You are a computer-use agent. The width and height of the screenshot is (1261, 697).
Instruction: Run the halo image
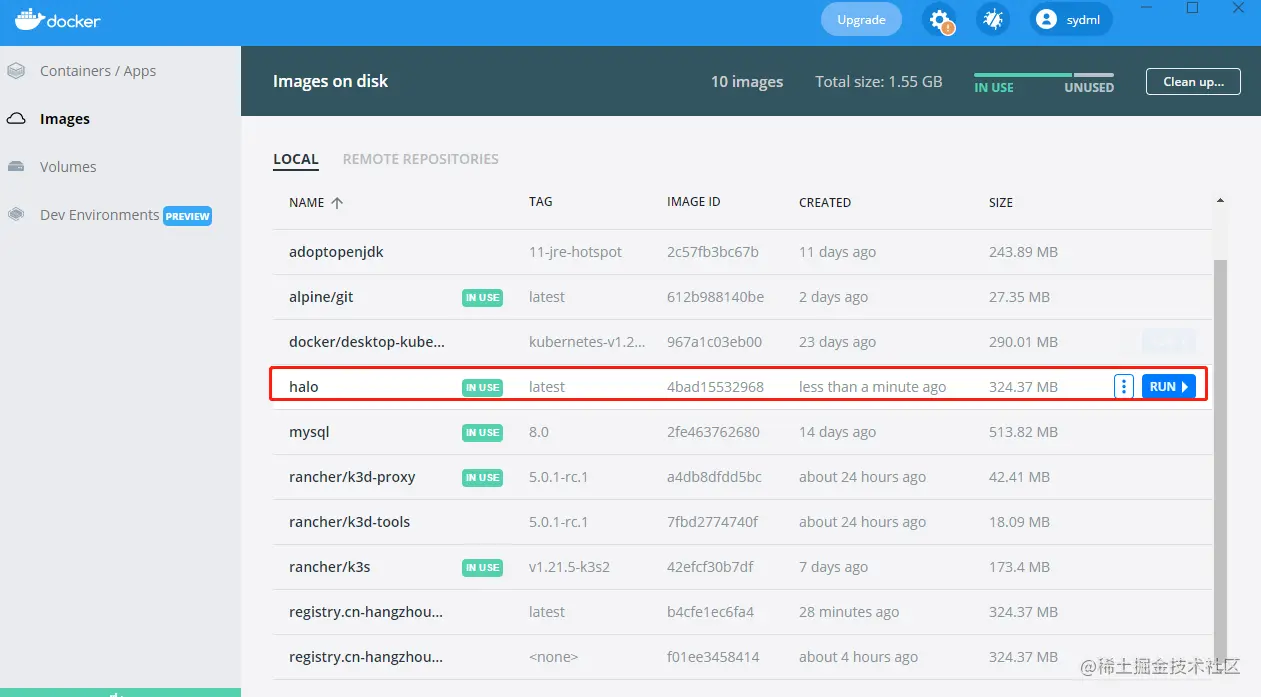pyautogui.click(x=1169, y=387)
